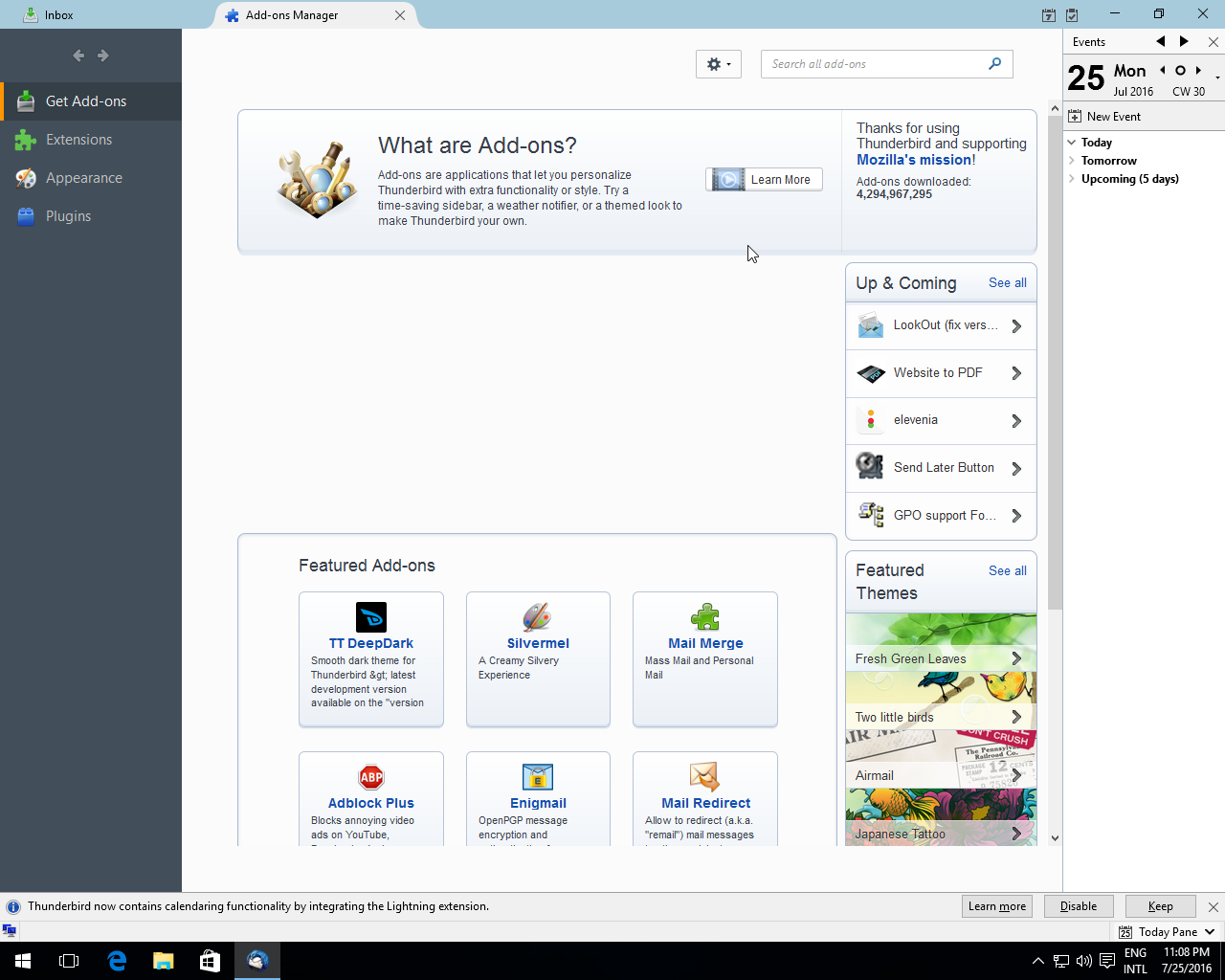Open the Extensions category
The height and width of the screenshot is (980, 1225).
pyautogui.click(x=91, y=140)
